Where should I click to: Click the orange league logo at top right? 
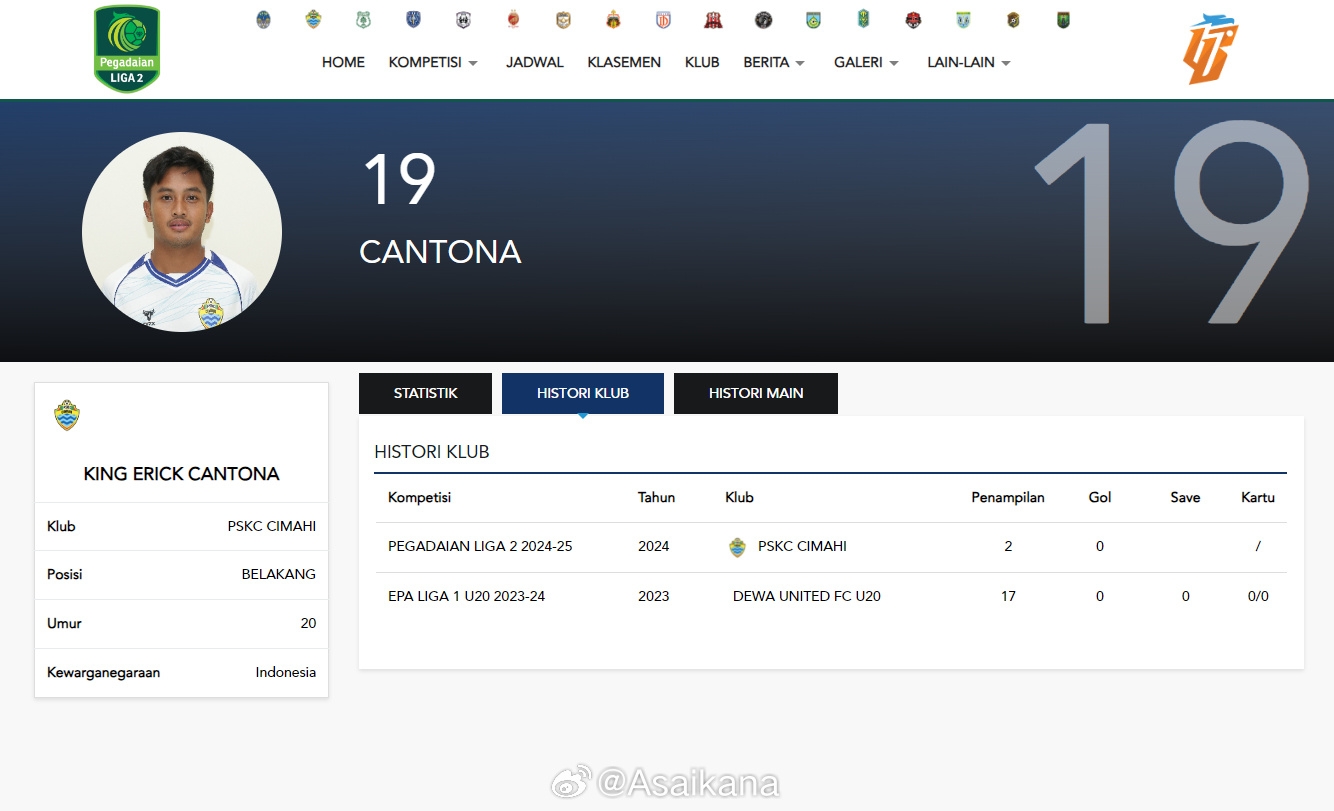(x=1210, y=50)
